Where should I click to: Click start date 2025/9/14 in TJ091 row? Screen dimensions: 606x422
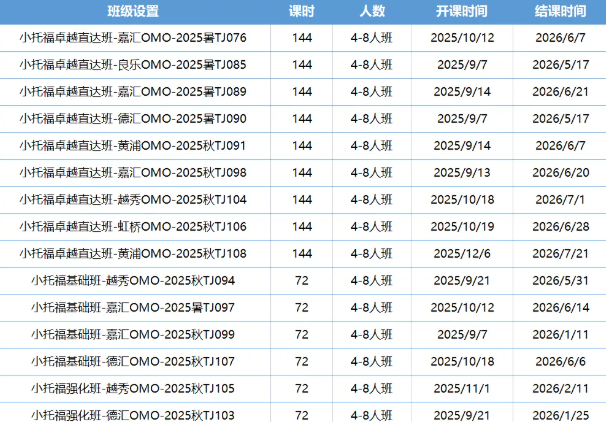coord(462,146)
